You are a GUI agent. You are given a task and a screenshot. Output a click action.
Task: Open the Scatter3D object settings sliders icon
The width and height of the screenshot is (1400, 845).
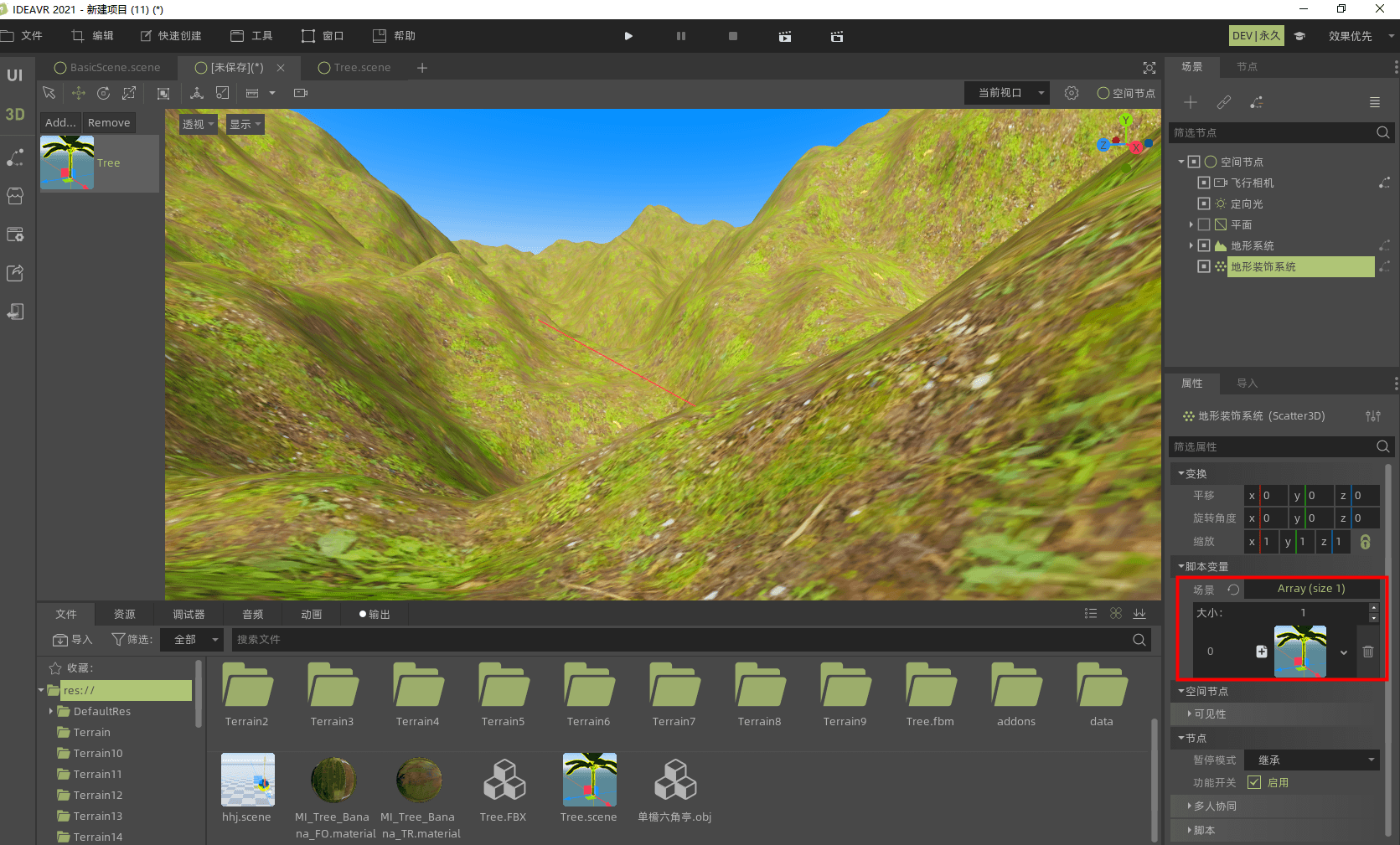click(x=1372, y=416)
